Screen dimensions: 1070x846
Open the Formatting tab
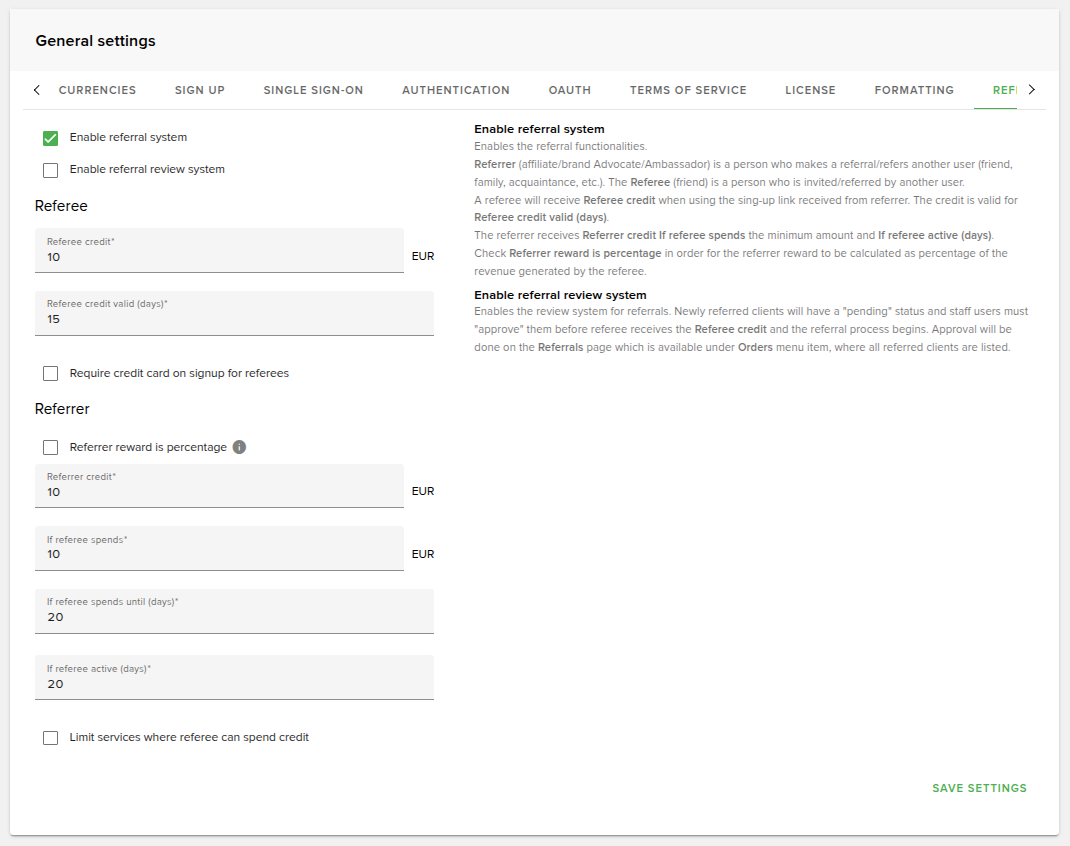[914, 90]
